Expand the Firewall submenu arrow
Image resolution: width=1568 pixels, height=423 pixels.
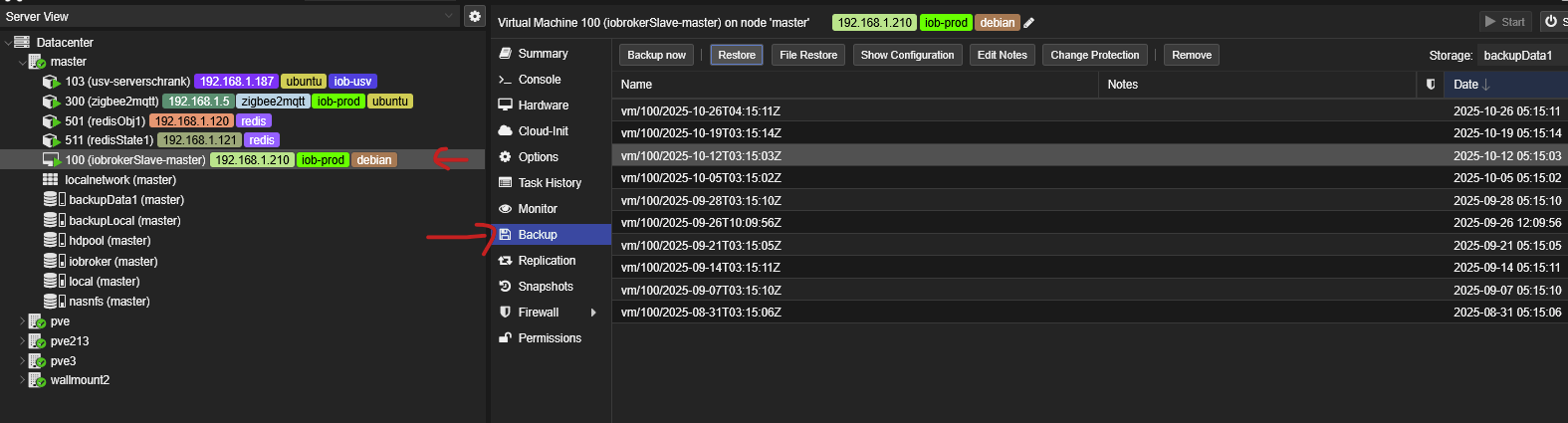point(593,313)
